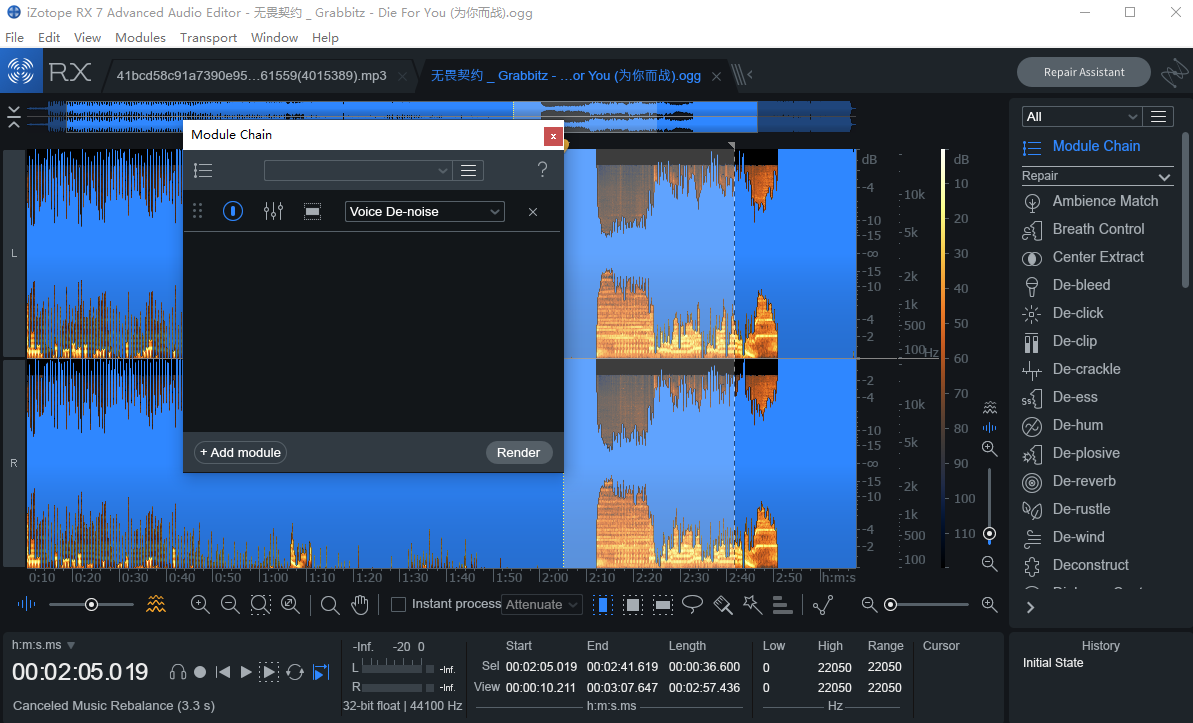Collapse the waveform overview strip
This screenshot has width=1193, height=723.
pyautogui.click(x=14, y=116)
